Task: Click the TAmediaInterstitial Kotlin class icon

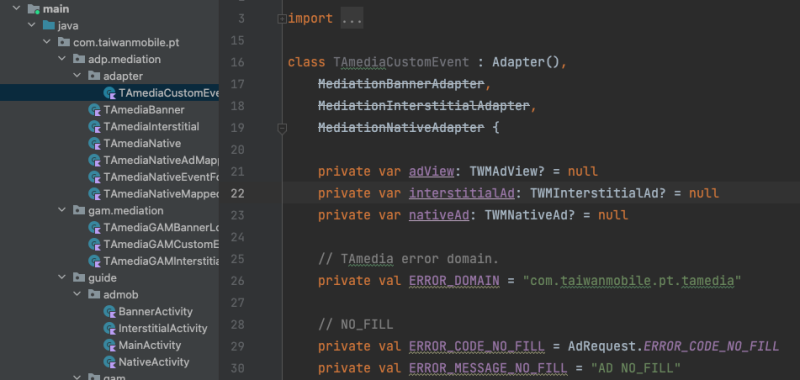Action: (94, 126)
